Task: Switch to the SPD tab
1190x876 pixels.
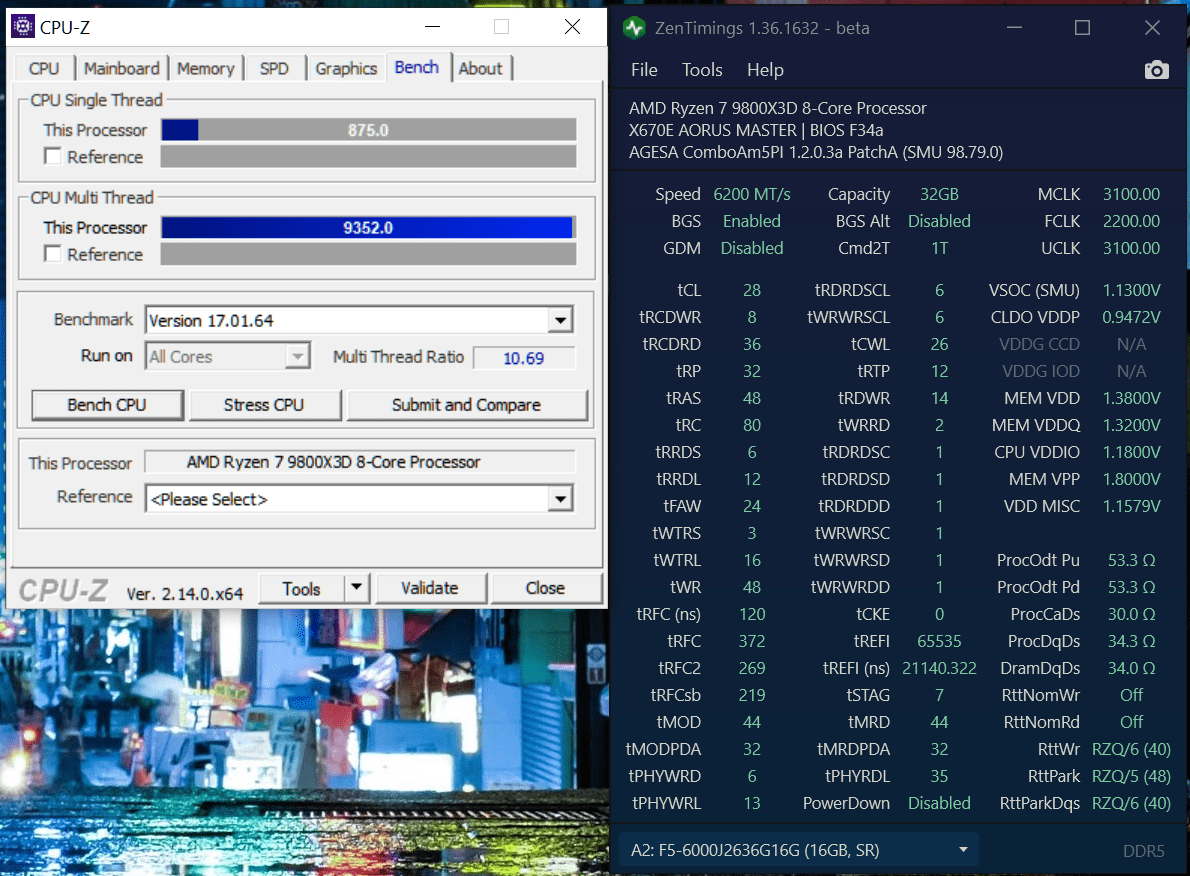Action: [x=274, y=69]
